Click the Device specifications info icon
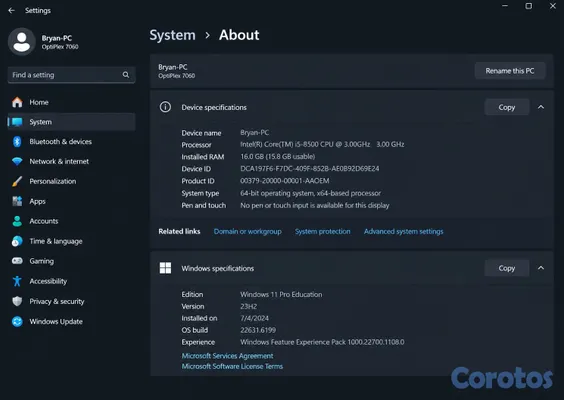This screenshot has width=564, height=400. click(x=165, y=107)
